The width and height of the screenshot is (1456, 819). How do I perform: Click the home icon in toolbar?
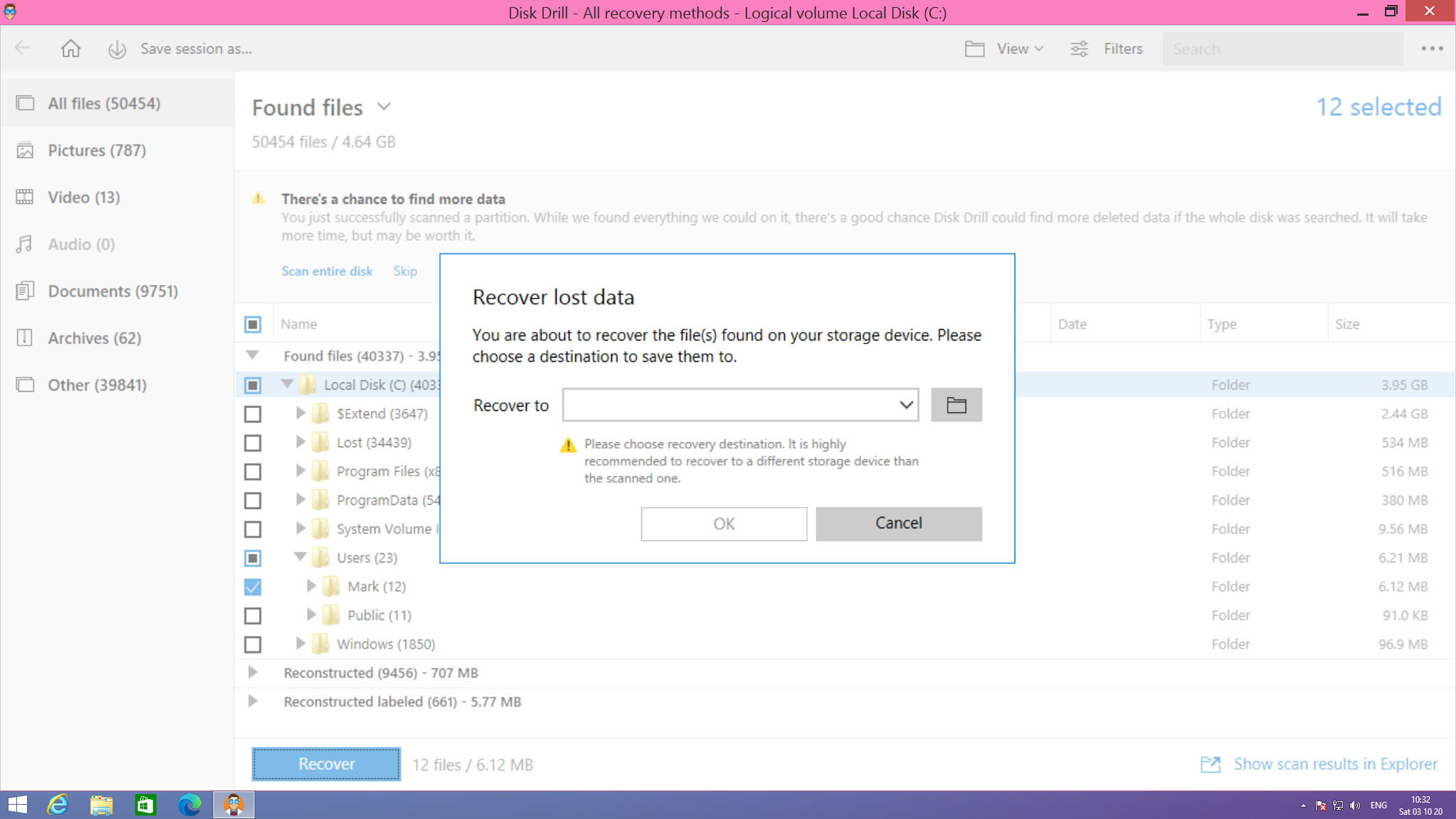point(70,48)
